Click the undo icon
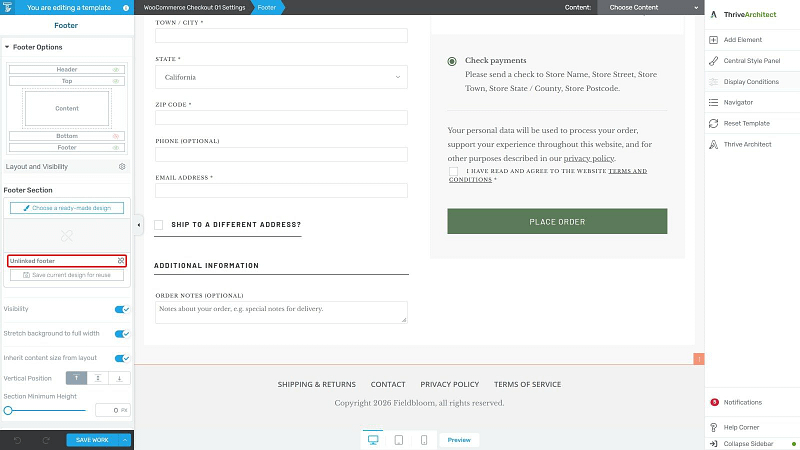This screenshot has width=800, height=450. click(17, 440)
